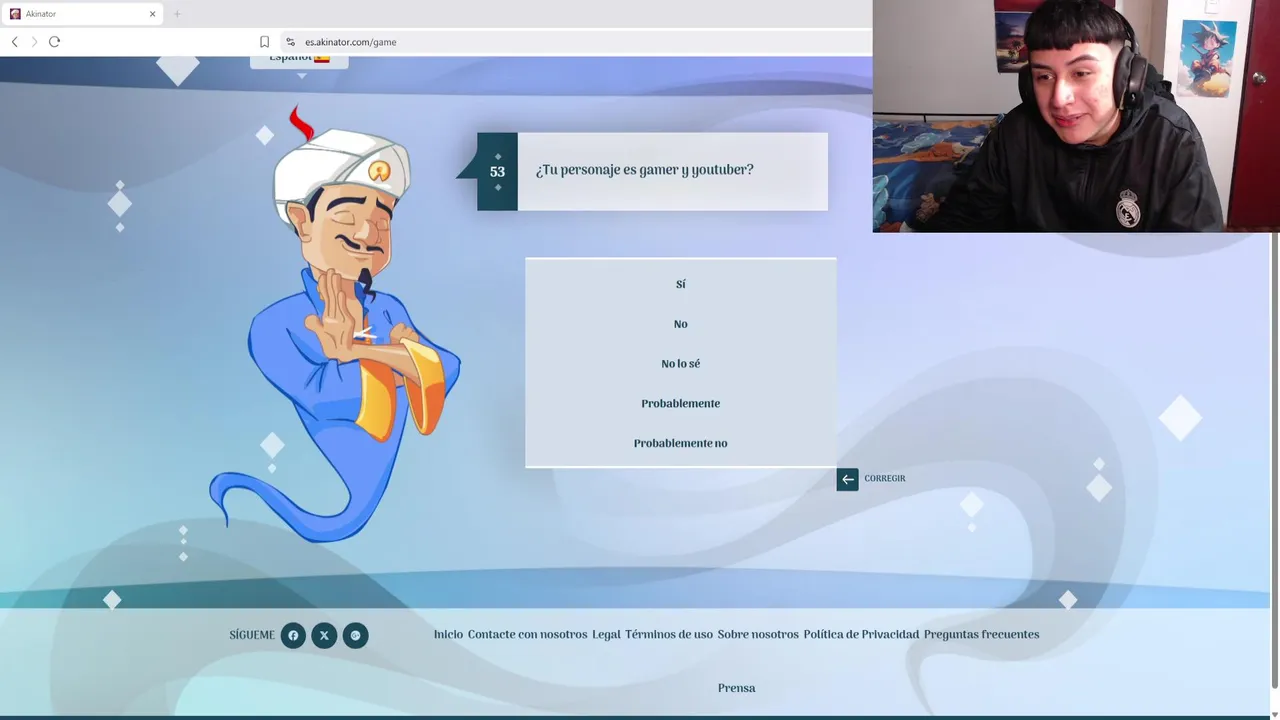This screenshot has height=720, width=1280.
Task: Go back with browser back arrow
Action: (14, 42)
